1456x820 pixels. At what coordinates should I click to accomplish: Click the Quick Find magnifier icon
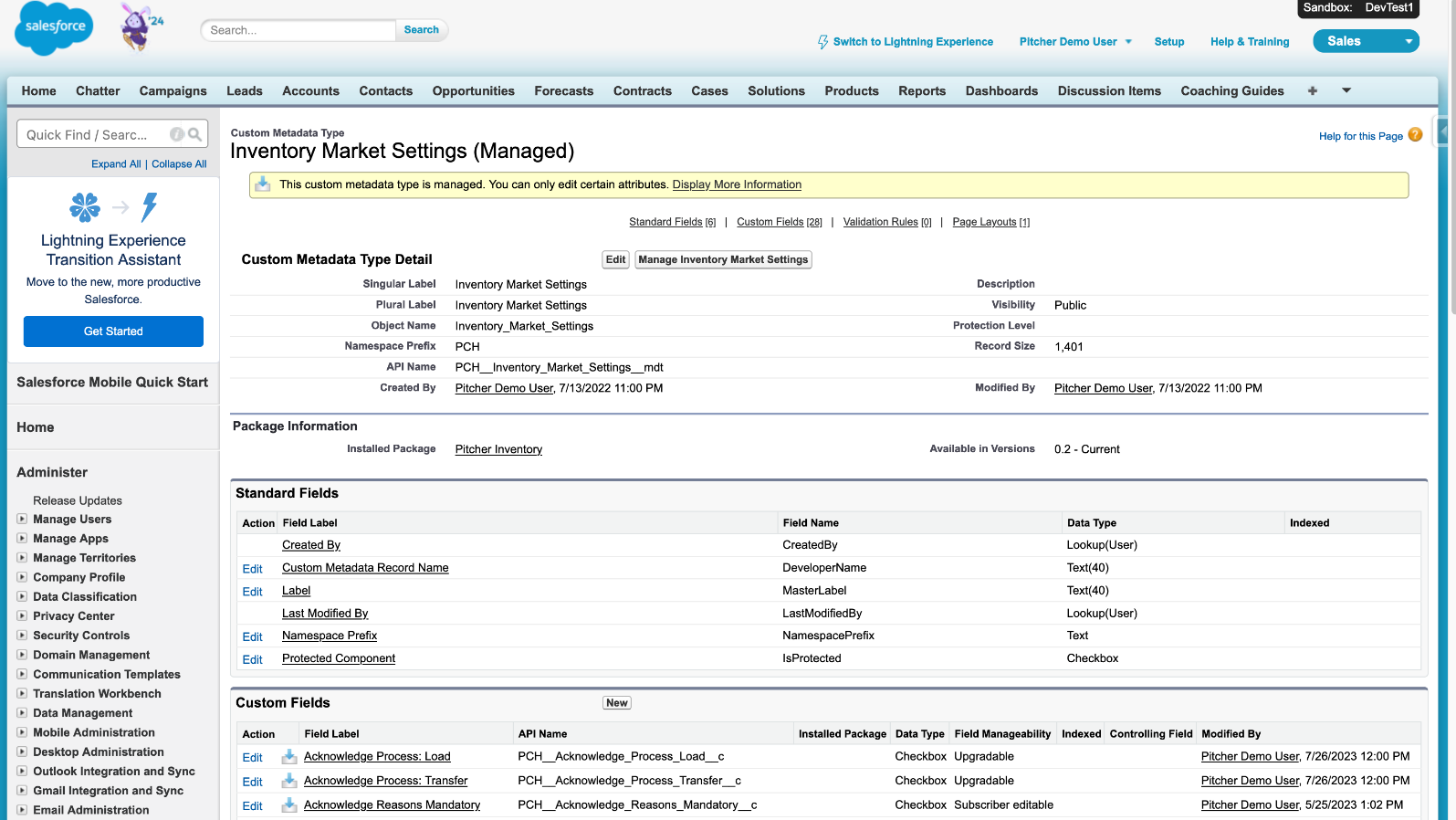click(194, 134)
